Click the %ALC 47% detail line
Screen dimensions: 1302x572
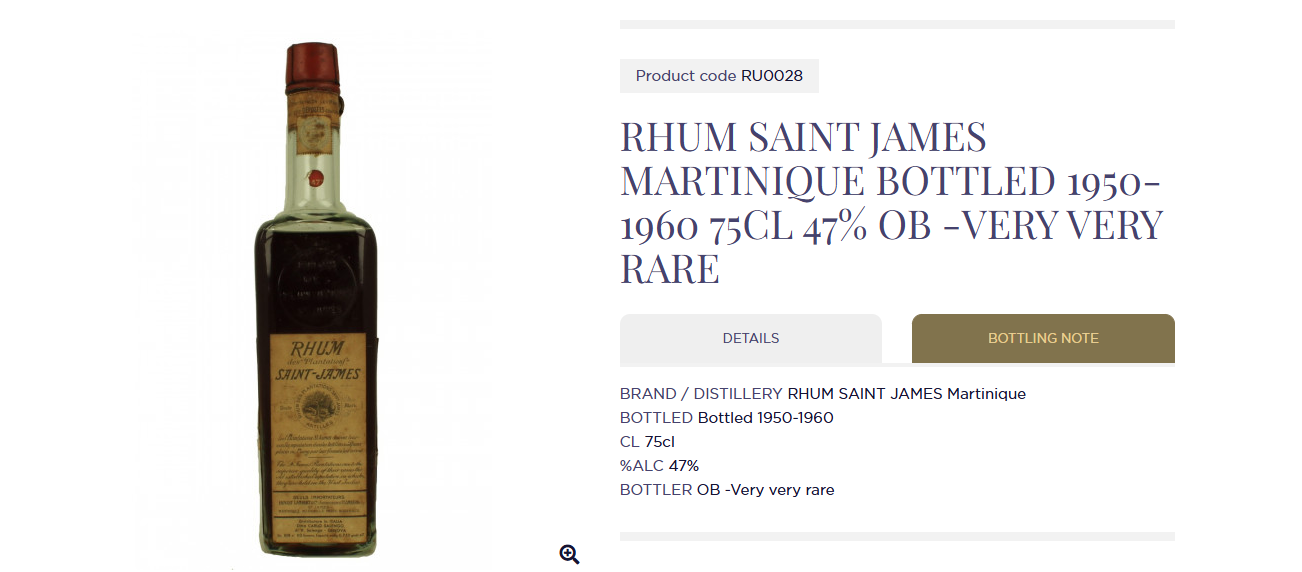click(659, 466)
